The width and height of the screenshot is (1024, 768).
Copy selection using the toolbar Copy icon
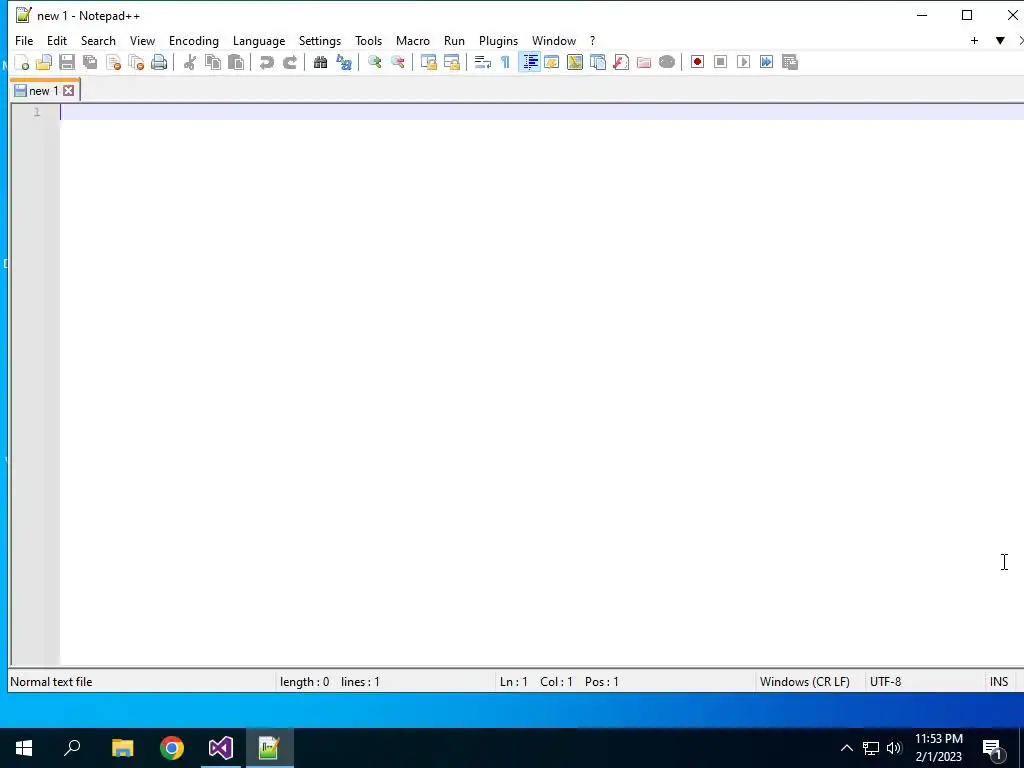coord(213,62)
